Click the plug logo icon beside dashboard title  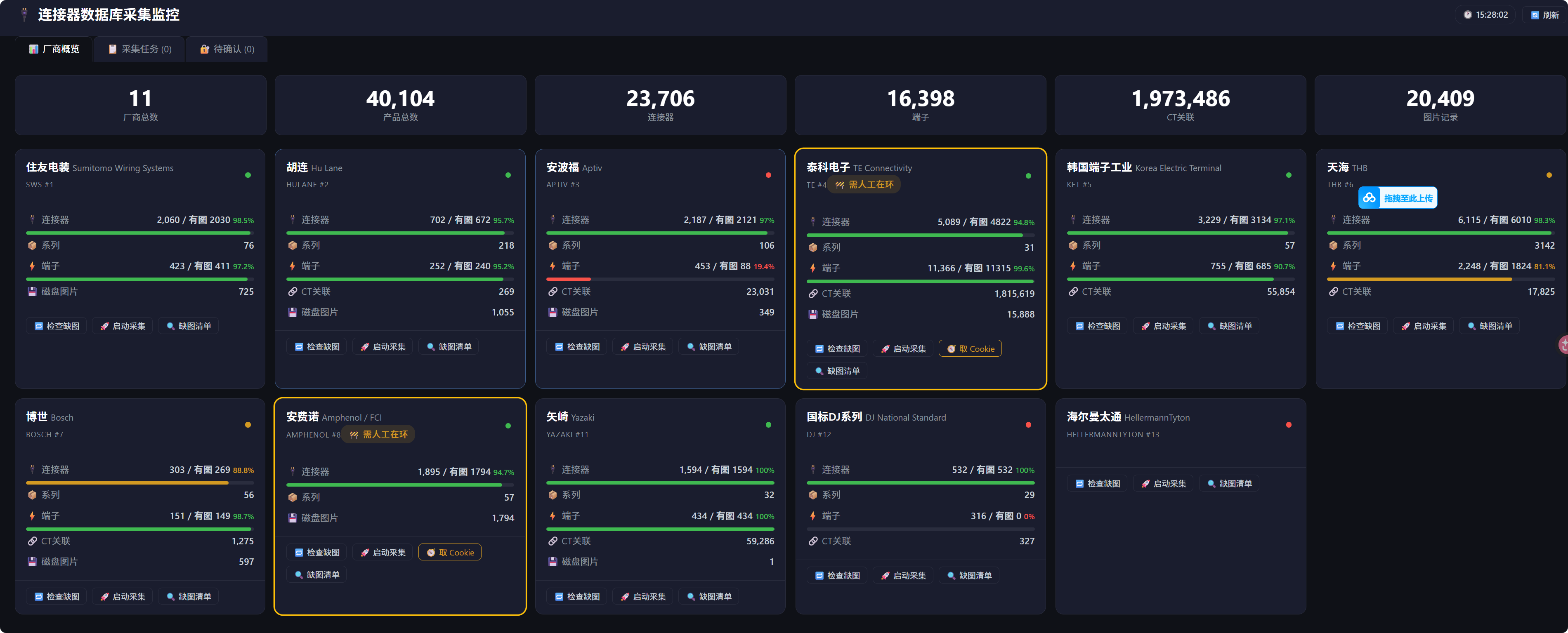[x=24, y=14]
